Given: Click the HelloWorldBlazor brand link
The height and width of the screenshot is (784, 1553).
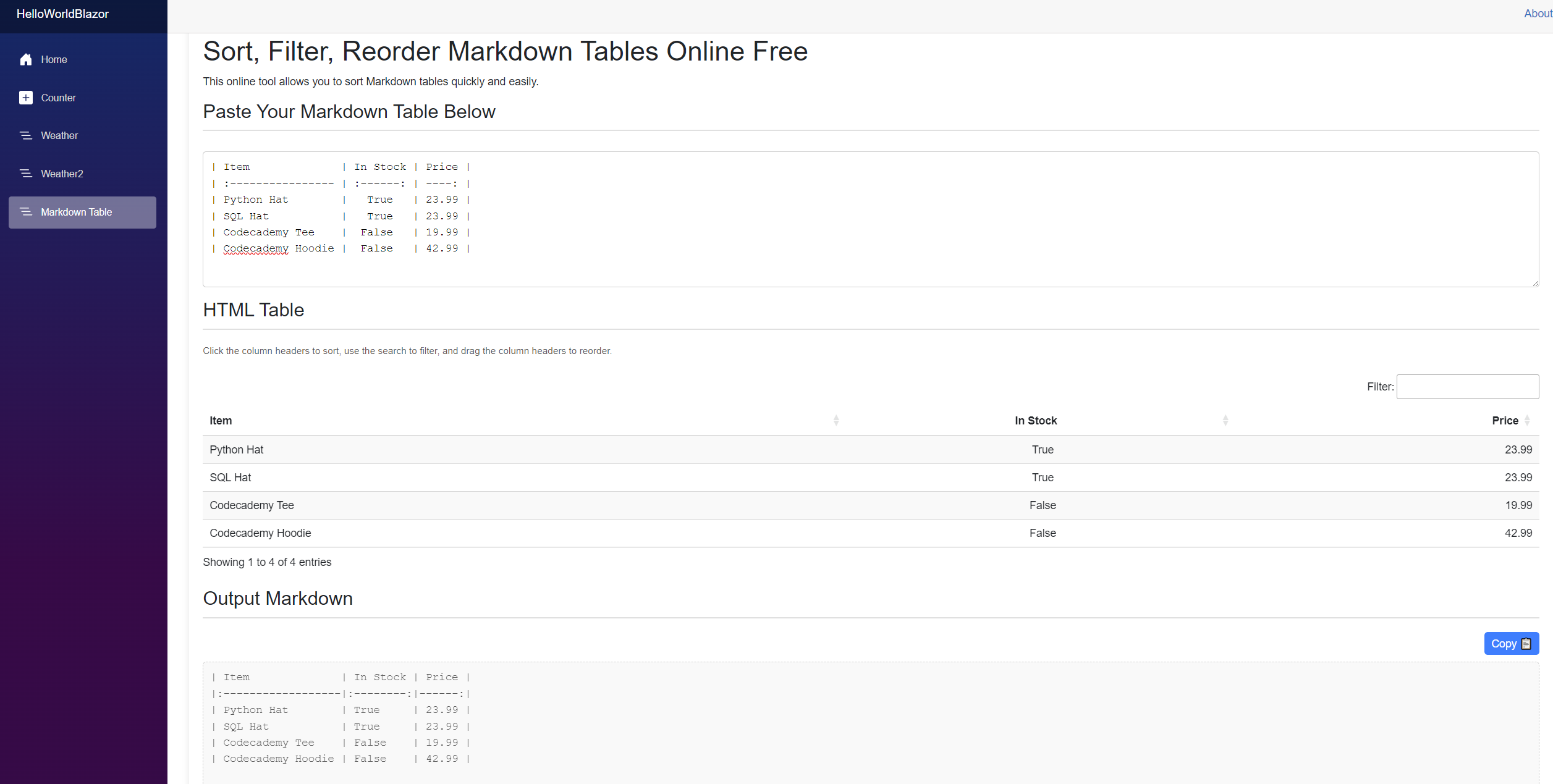Looking at the screenshot, I should tap(62, 14).
